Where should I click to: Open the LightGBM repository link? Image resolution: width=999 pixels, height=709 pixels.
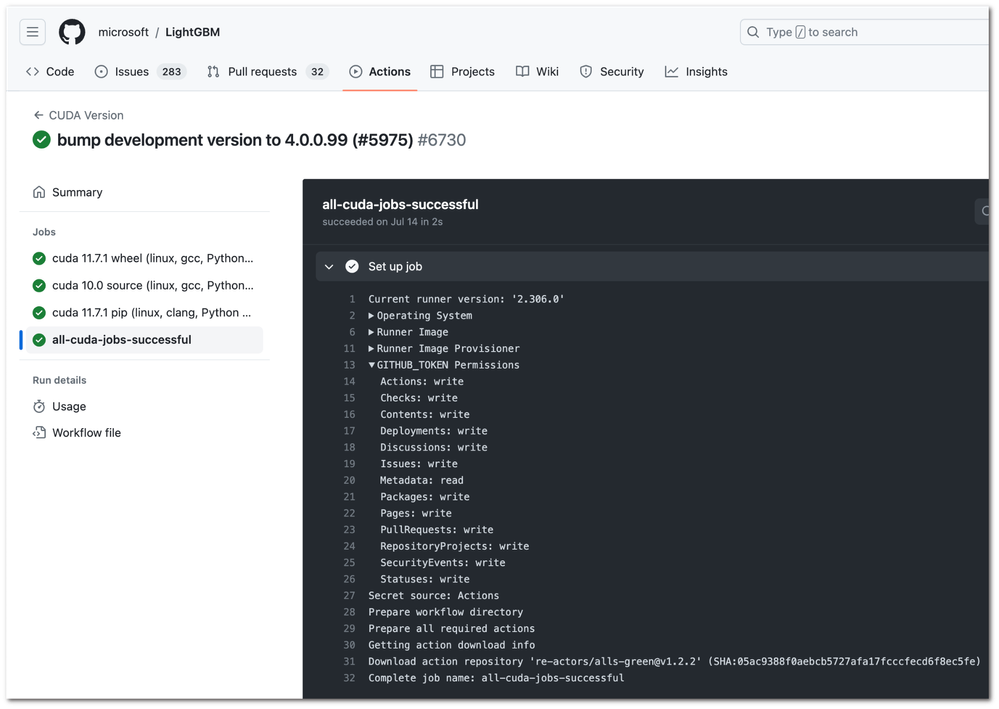point(192,32)
